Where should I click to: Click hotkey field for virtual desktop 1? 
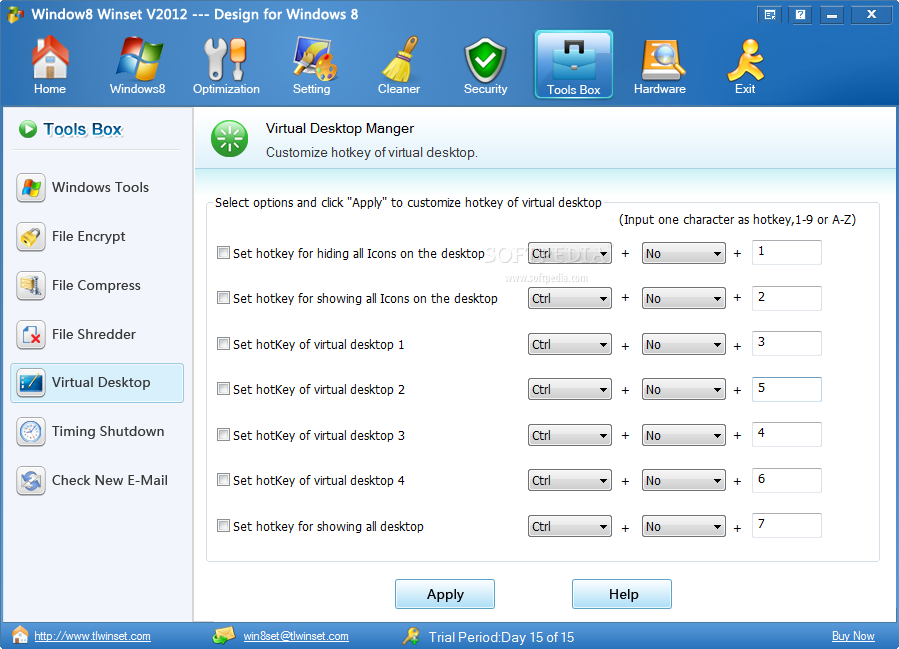787,343
